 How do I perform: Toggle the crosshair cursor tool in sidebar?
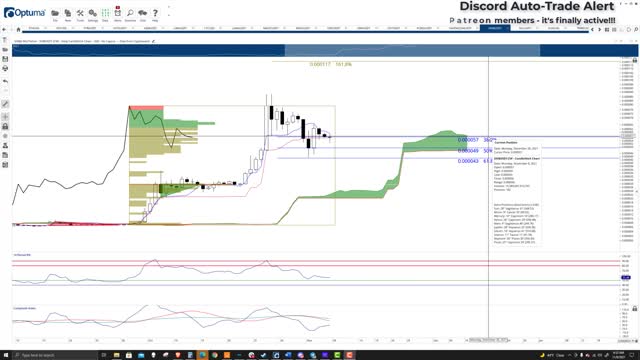click(x=5, y=117)
